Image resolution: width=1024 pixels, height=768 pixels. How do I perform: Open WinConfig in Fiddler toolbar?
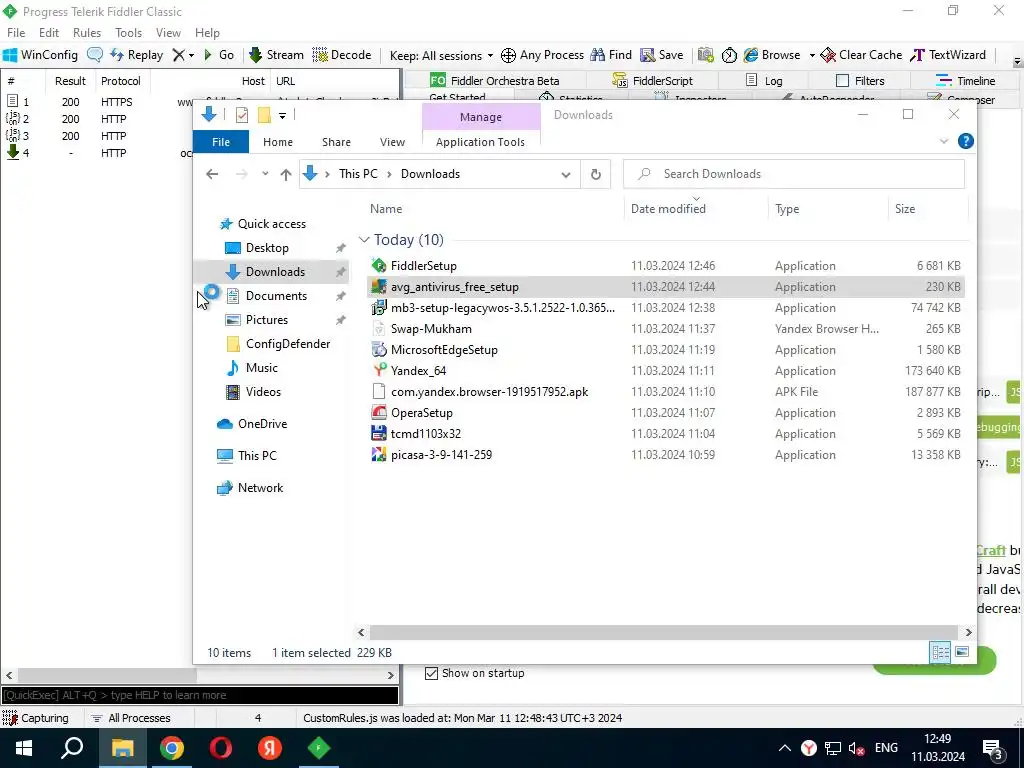click(x=40, y=55)
